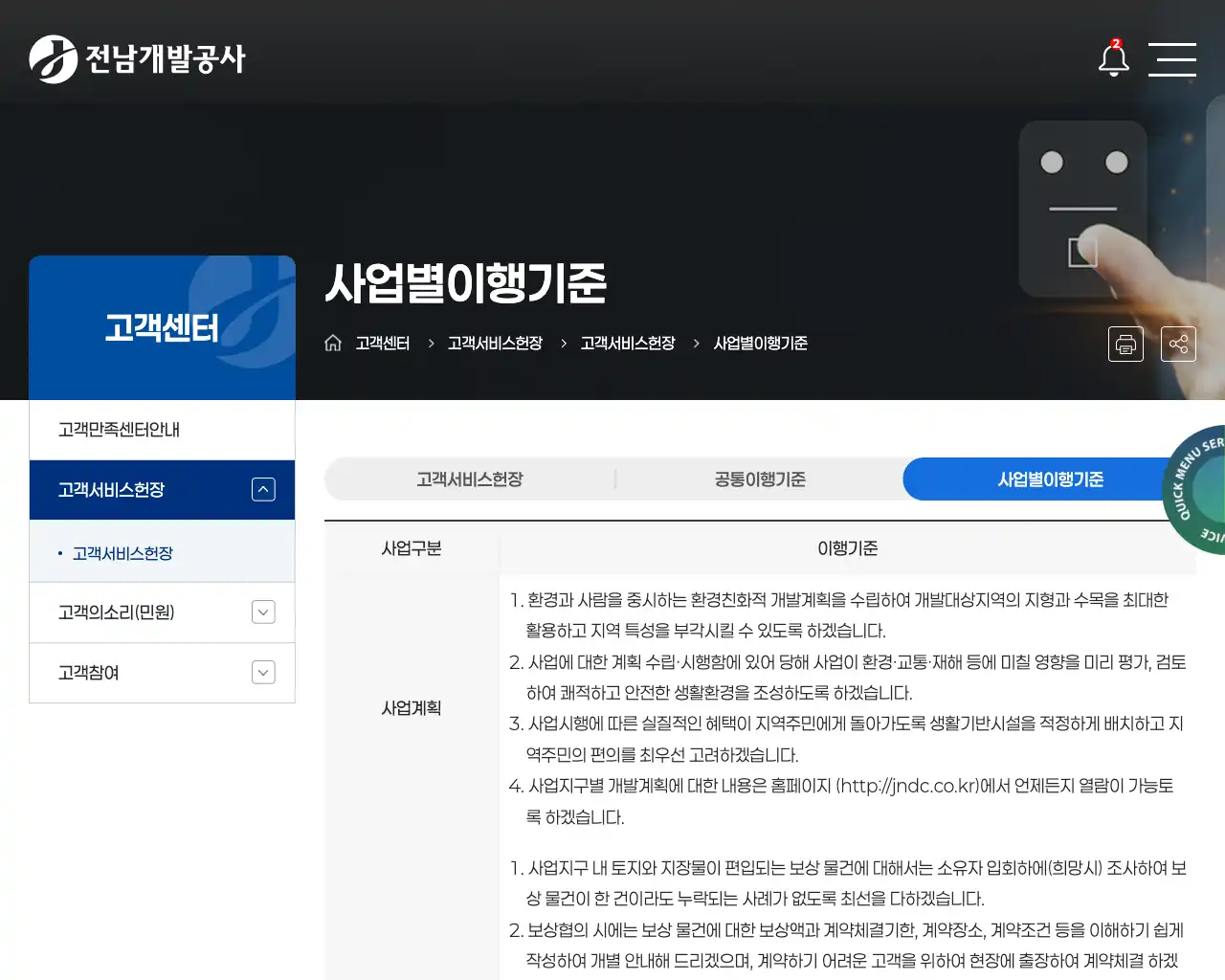The image size is (1225, 980).
Task: Click the 이행기준 table header
Action: (x=848, y=548)
